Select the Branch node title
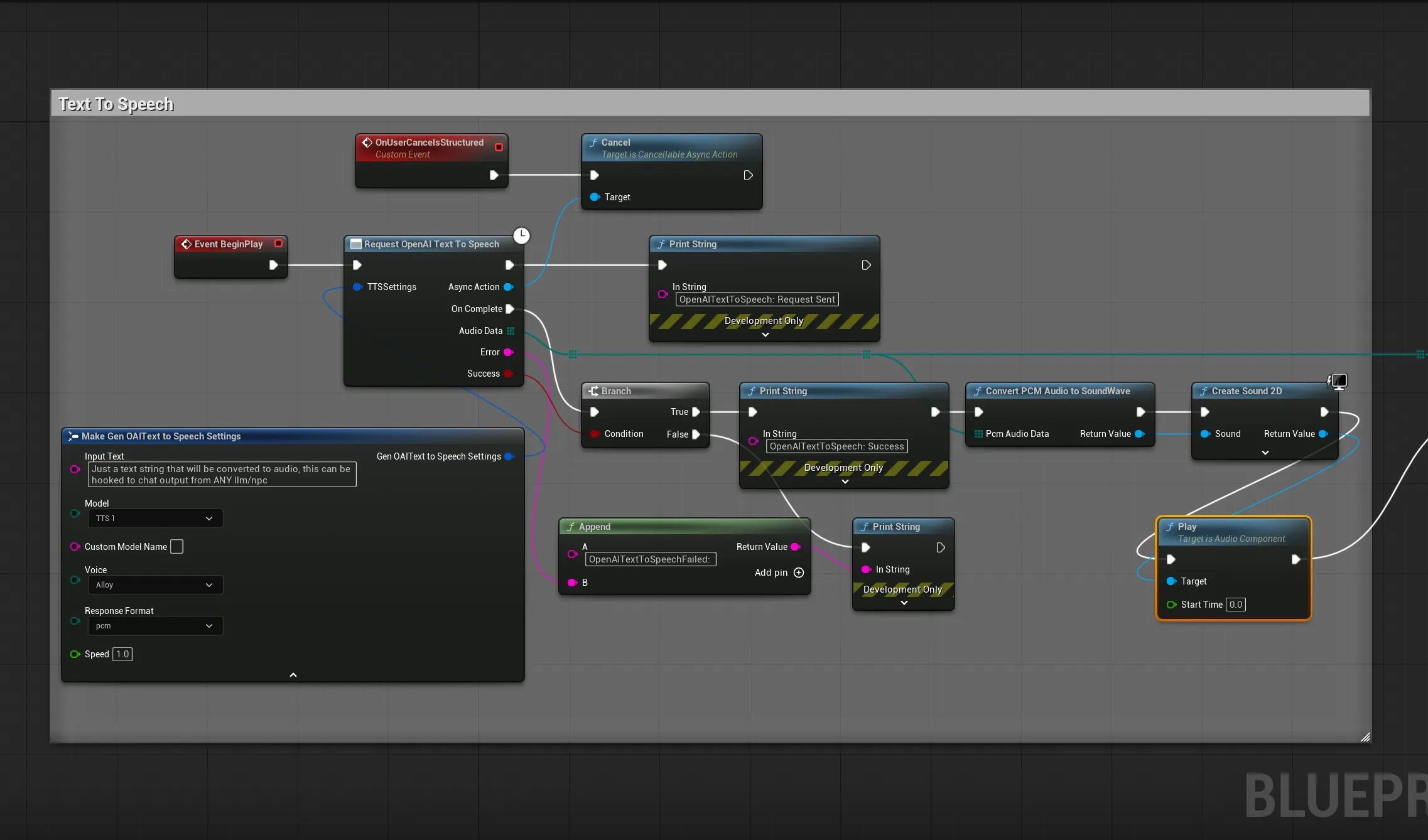 616,391
